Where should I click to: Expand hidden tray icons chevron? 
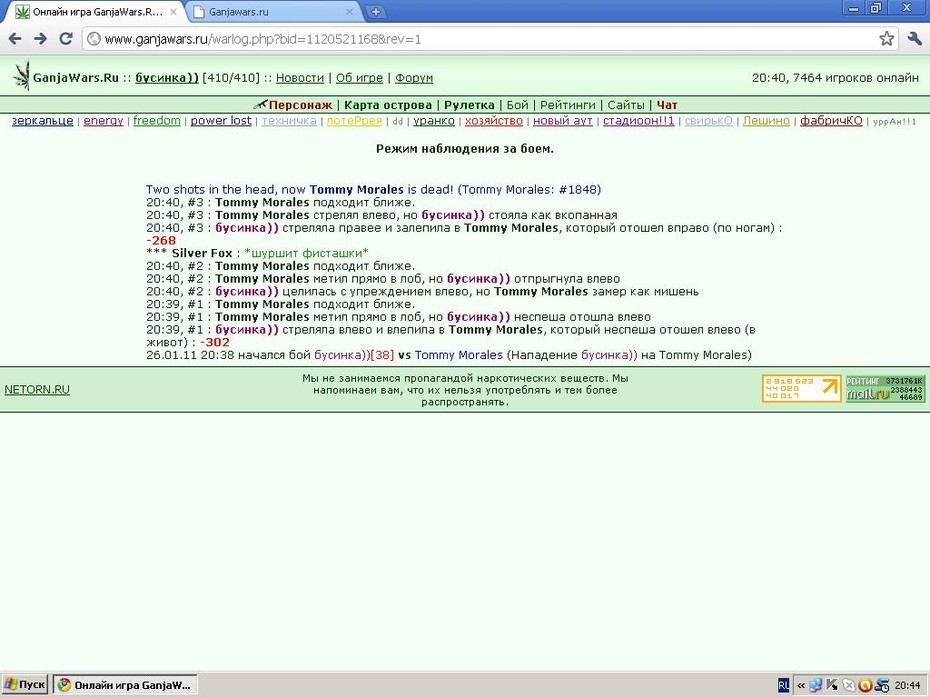click(801, 686)
